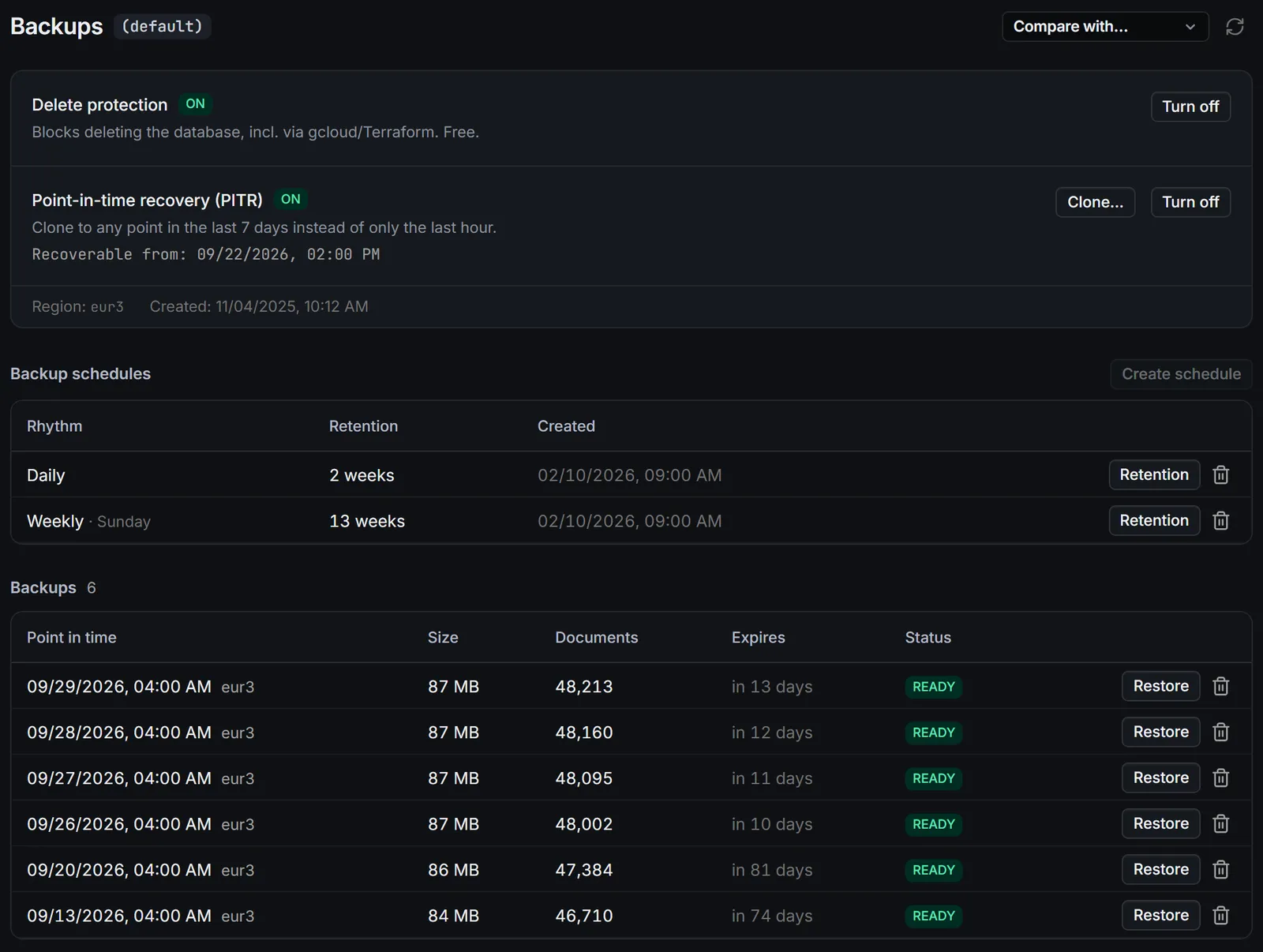
Task: Click the Size column header
Action: (443, 637)
